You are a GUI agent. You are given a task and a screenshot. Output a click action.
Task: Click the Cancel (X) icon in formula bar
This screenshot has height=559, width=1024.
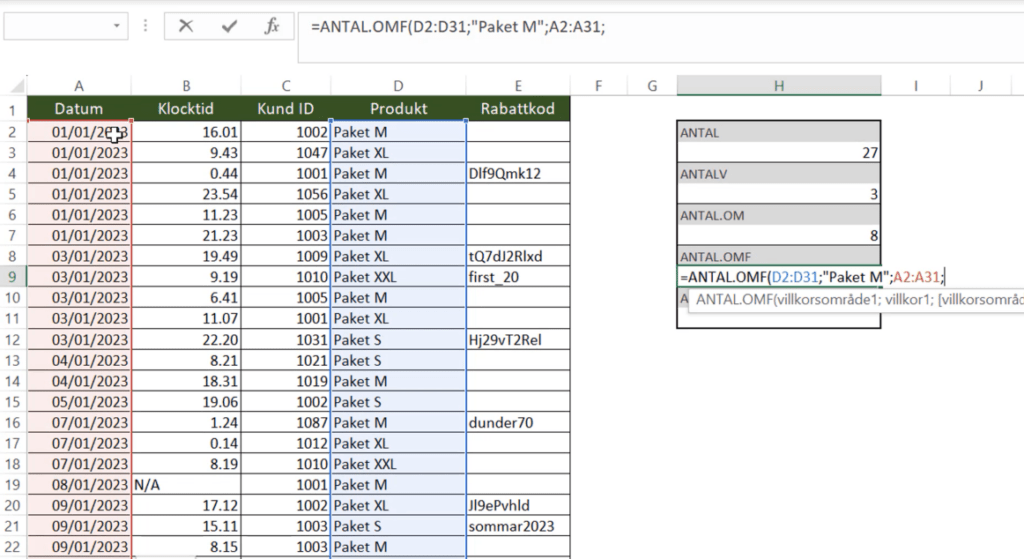pos(186,26)
